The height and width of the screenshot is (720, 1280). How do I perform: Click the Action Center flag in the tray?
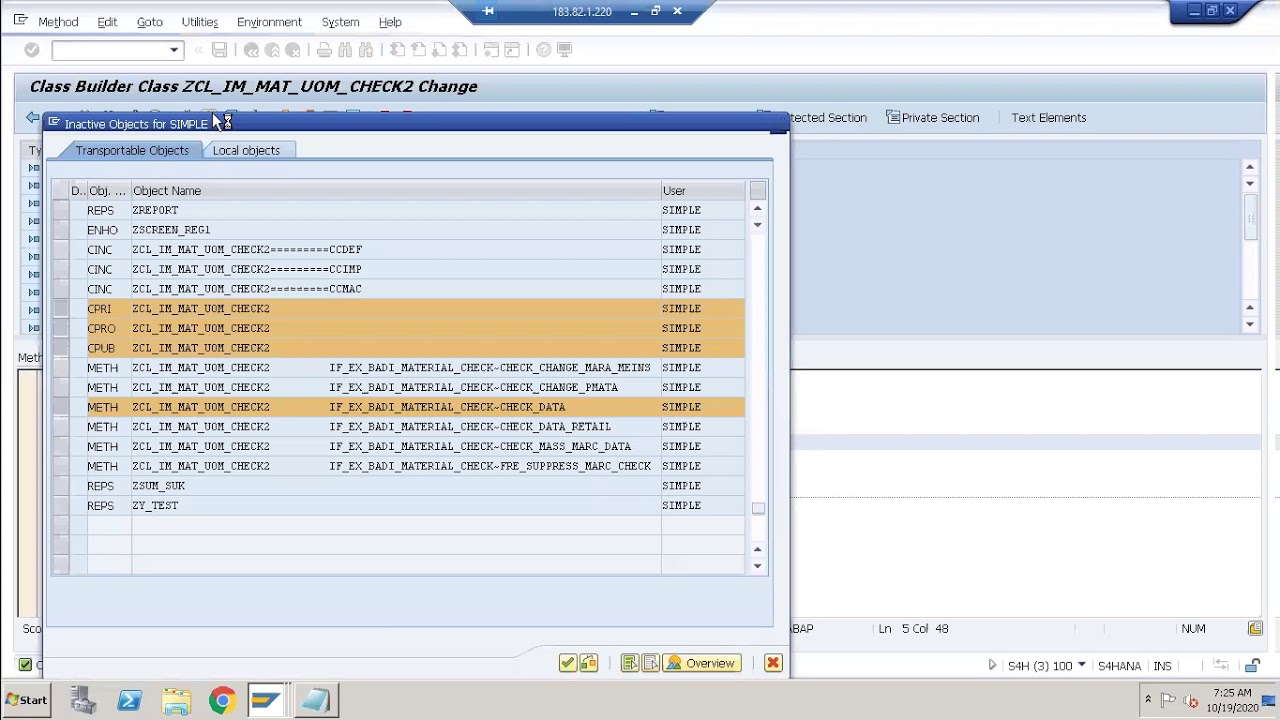pos(1168,701)
